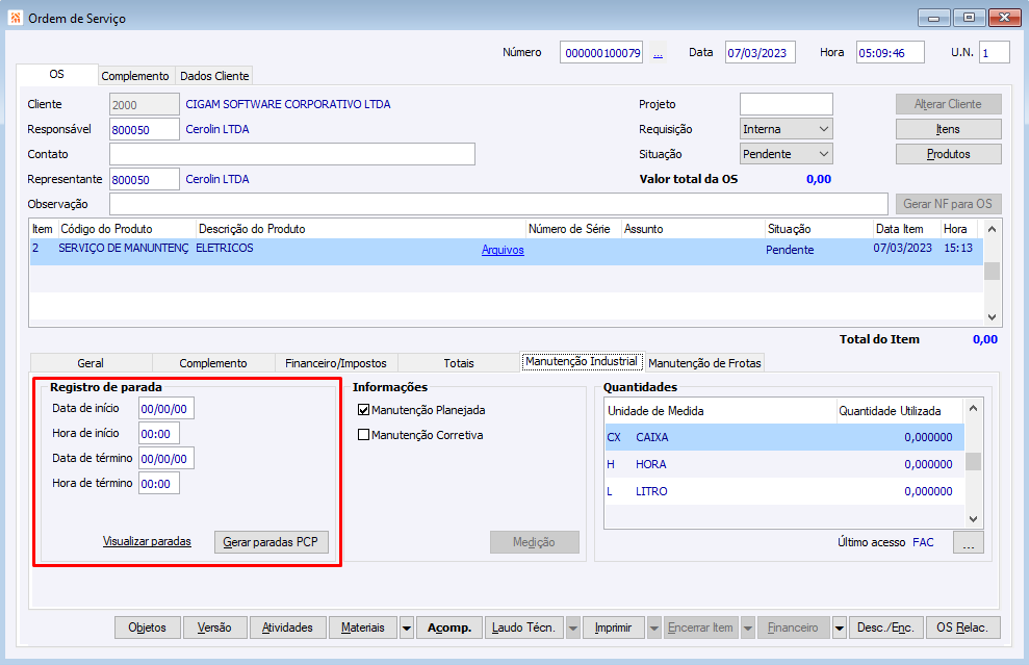
Task: Click the ellipsis button beside Último acesso FAC
Action: [968, 542]
